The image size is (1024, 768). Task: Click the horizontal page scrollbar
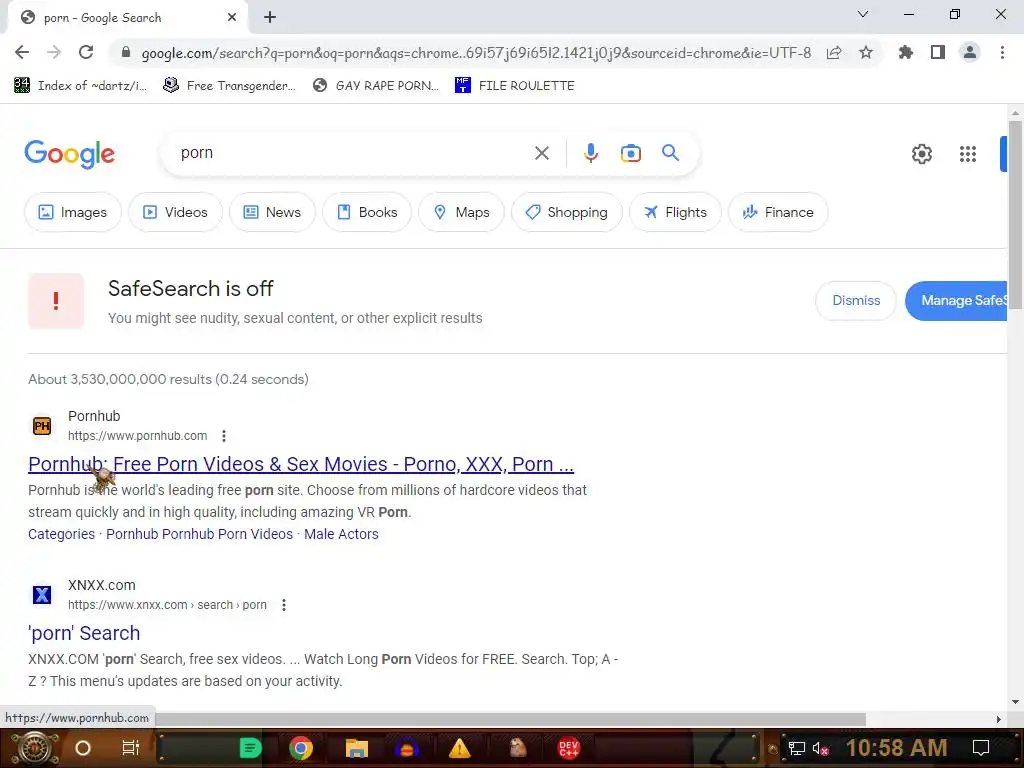click(511, 719)
